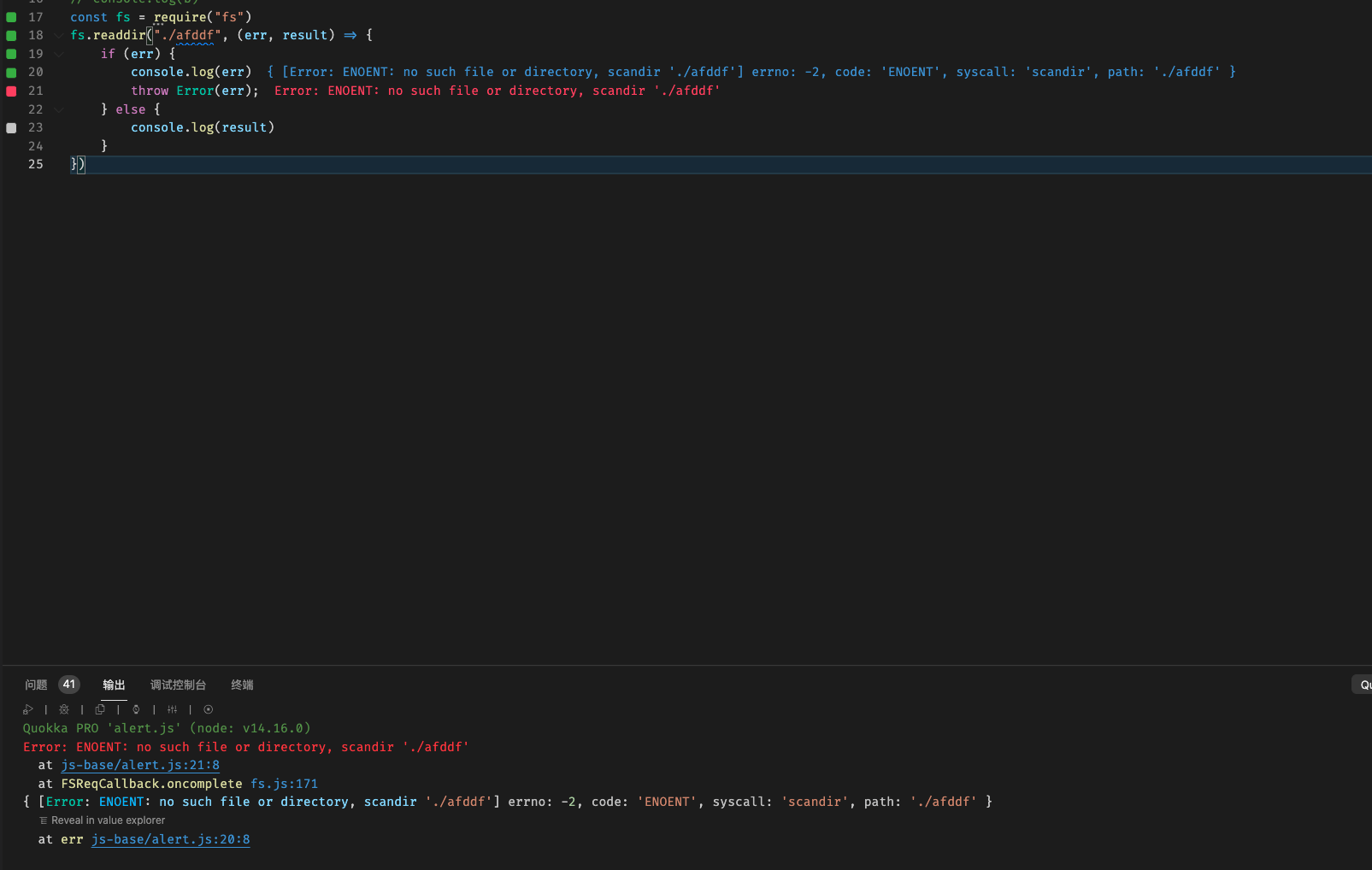The image size is (1372, 870).
Task: Switch to the 问题 problems tab
Action: point(36,685)
